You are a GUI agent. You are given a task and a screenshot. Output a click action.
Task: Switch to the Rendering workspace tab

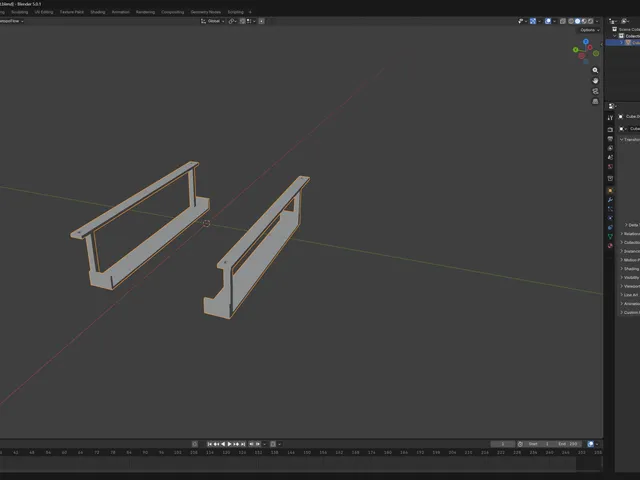point(145,12)
